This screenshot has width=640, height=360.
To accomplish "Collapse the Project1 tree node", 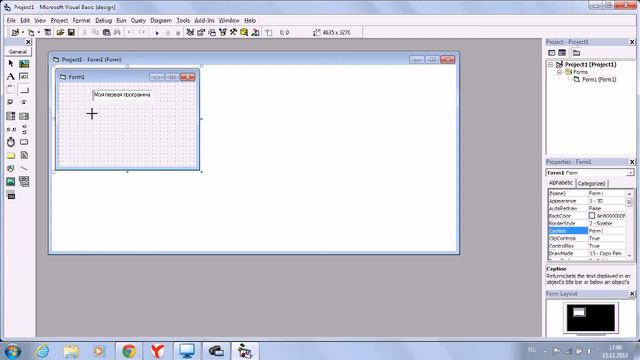I will tap(550, 64).
